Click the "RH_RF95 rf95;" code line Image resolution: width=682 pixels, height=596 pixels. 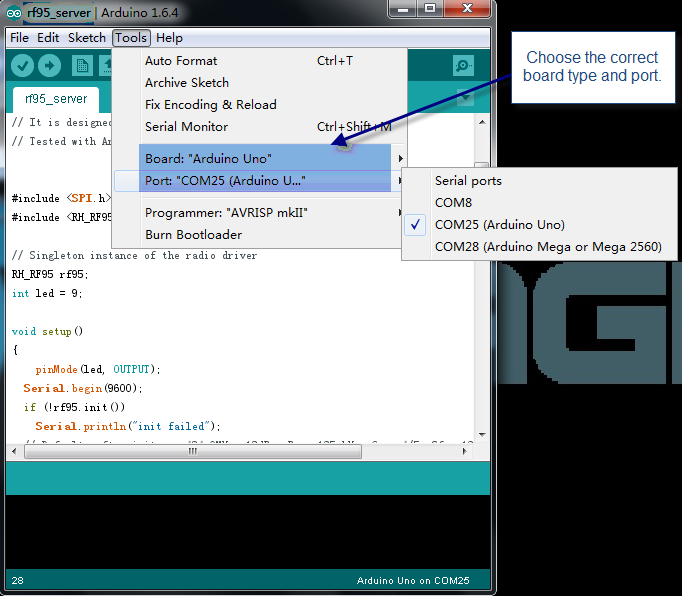[50, 275]
